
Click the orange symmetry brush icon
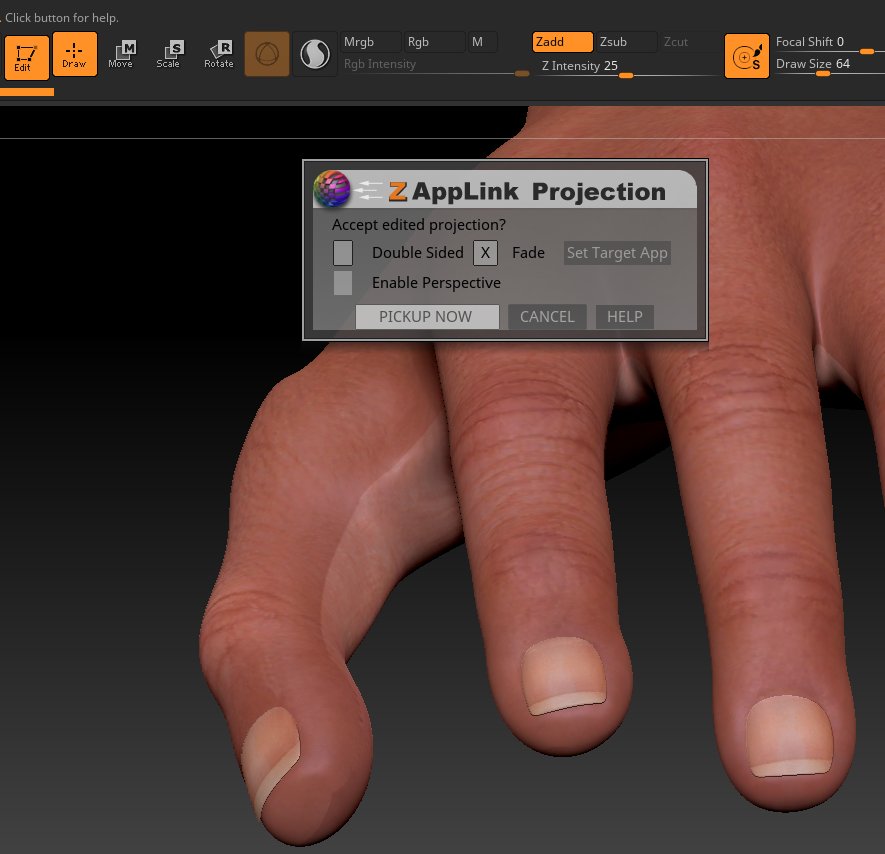click(747, 56)
